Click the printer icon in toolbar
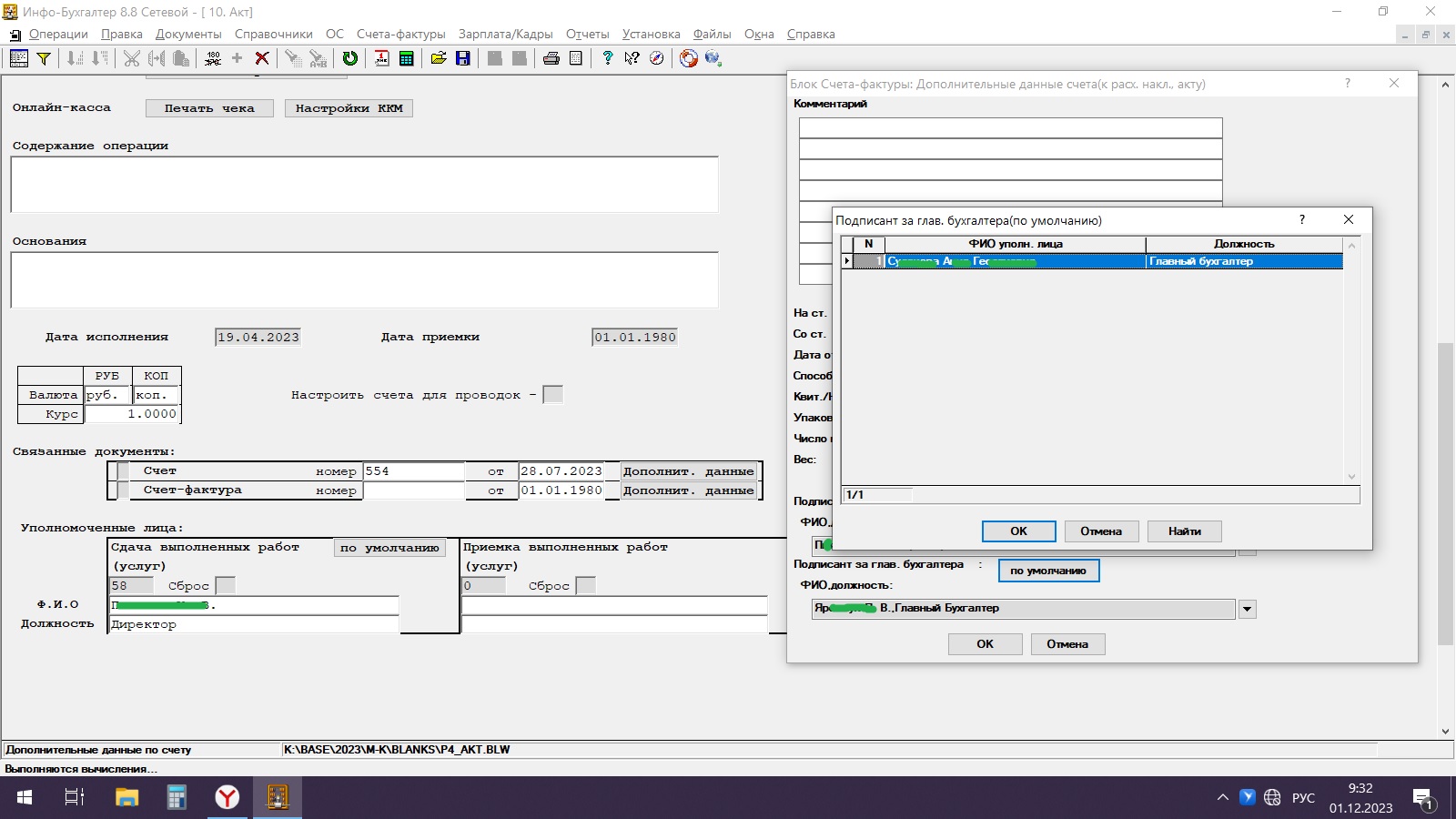 click(x=551, y=58)
